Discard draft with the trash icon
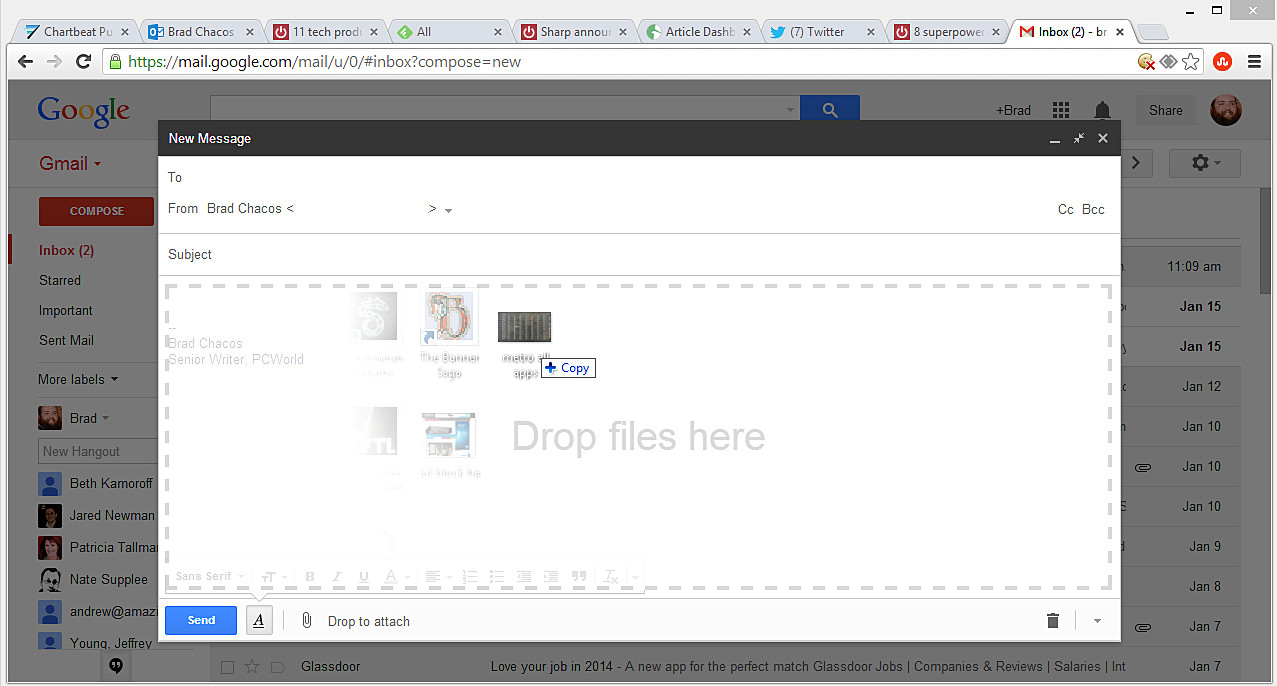The height and width of the screenshot is (686, 1277). click(1052, 621)
